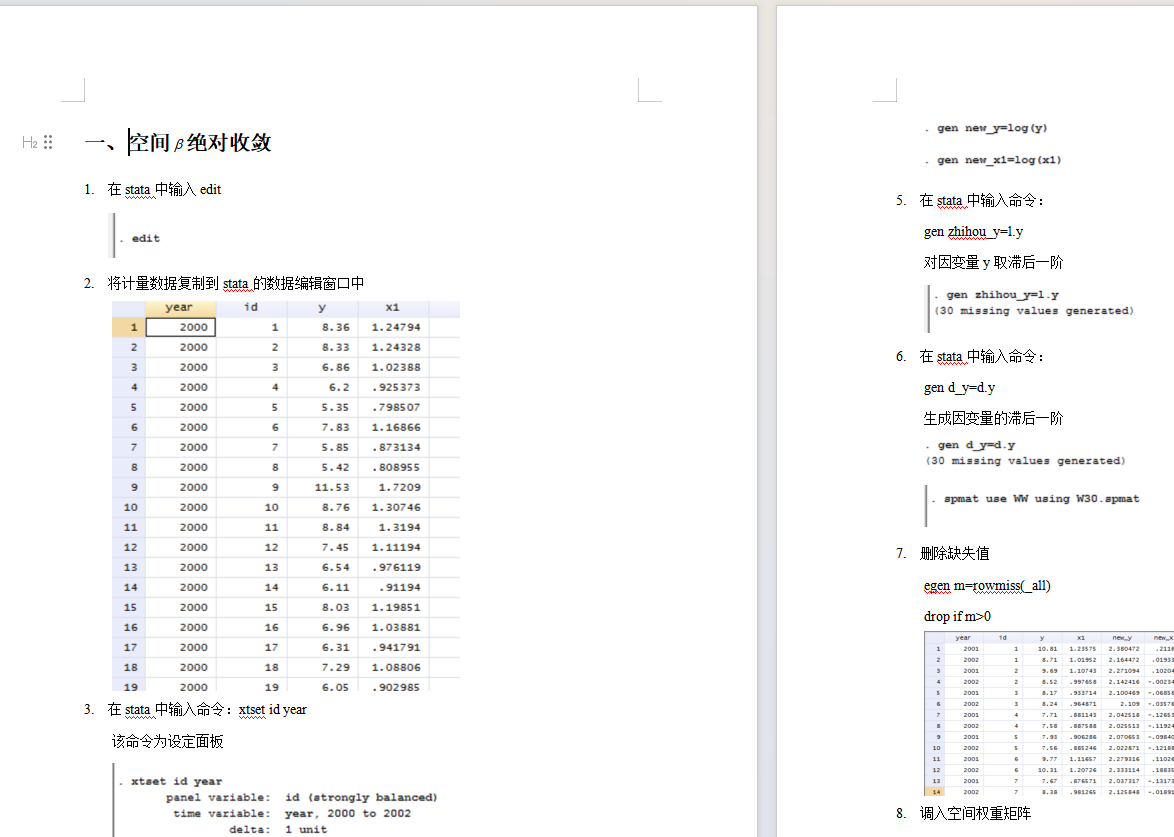Click the block drag handle beside the heading
The width and height of the screenshot is (1174, 837).
pos(48,142)
